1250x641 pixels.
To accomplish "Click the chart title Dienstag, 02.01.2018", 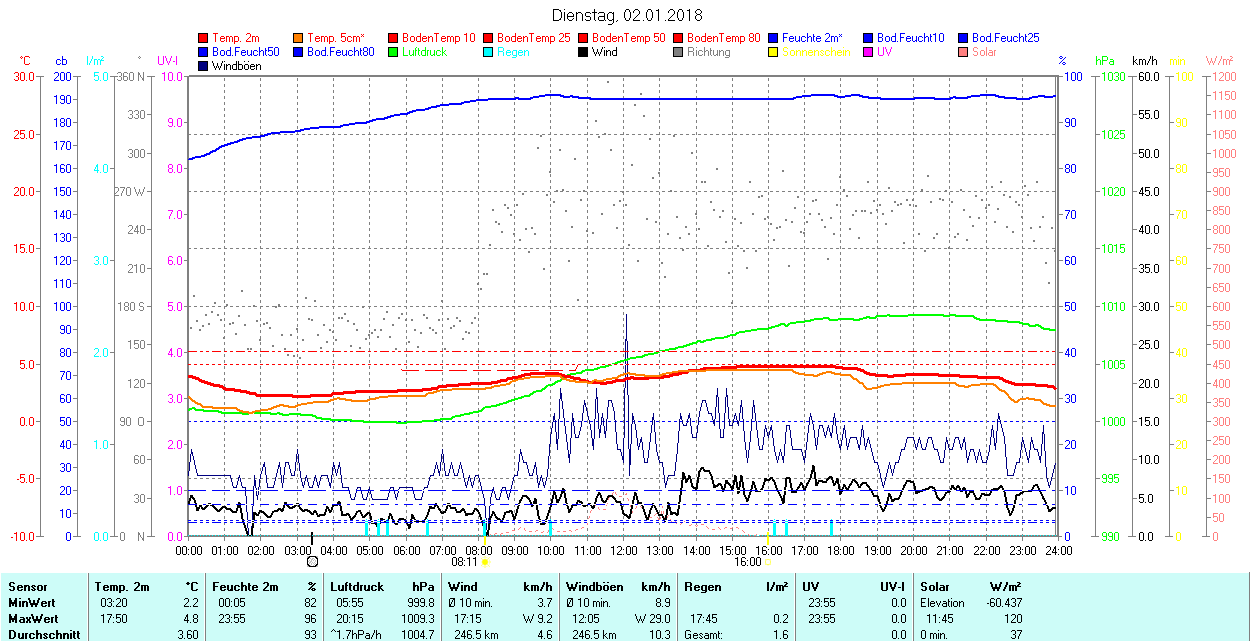I will pyautogui.click(x=627, y=16).
